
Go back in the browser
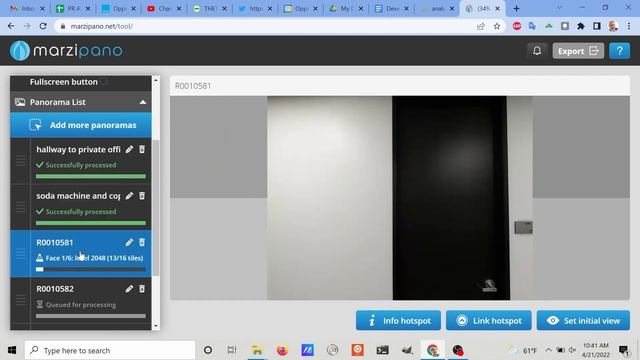click(x=11, y=26)
